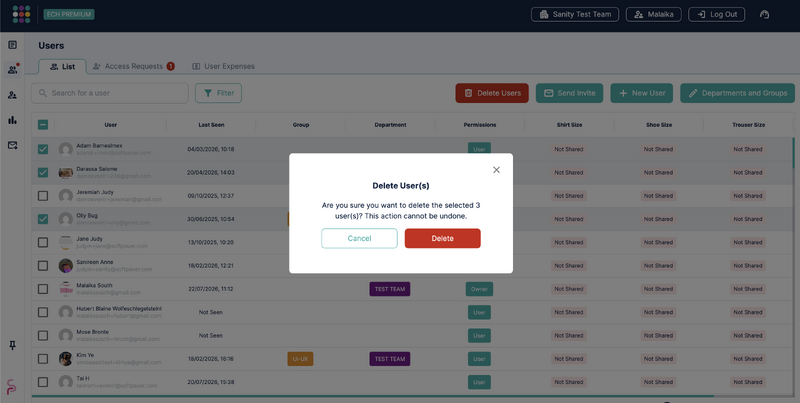
Task: Open the headset support icon
Action: [x=764, y=14]
